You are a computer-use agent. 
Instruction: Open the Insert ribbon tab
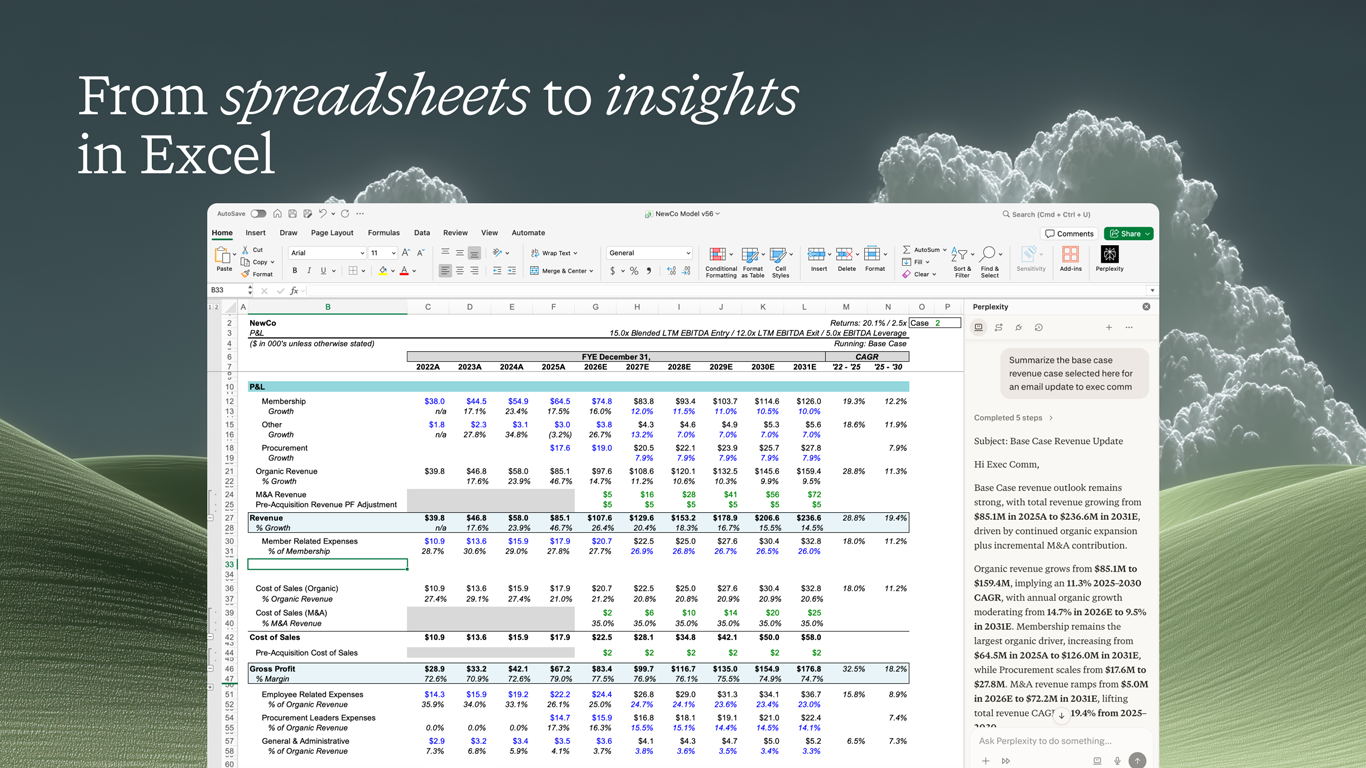(256, 233)
